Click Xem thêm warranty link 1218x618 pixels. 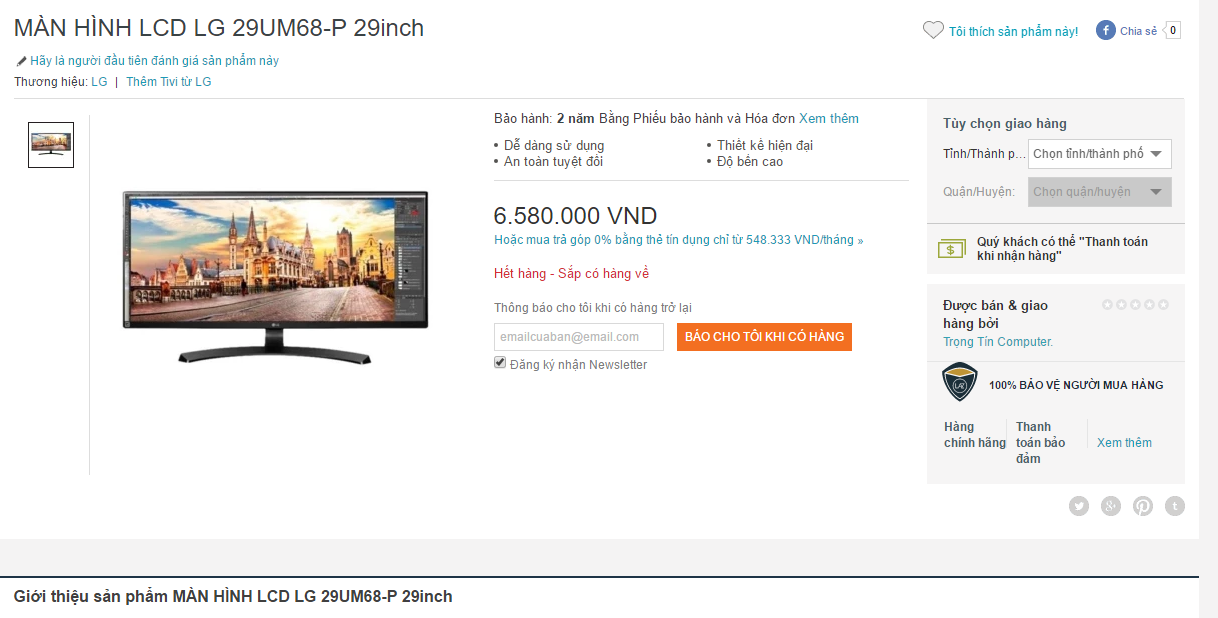[x=829, y=118]
